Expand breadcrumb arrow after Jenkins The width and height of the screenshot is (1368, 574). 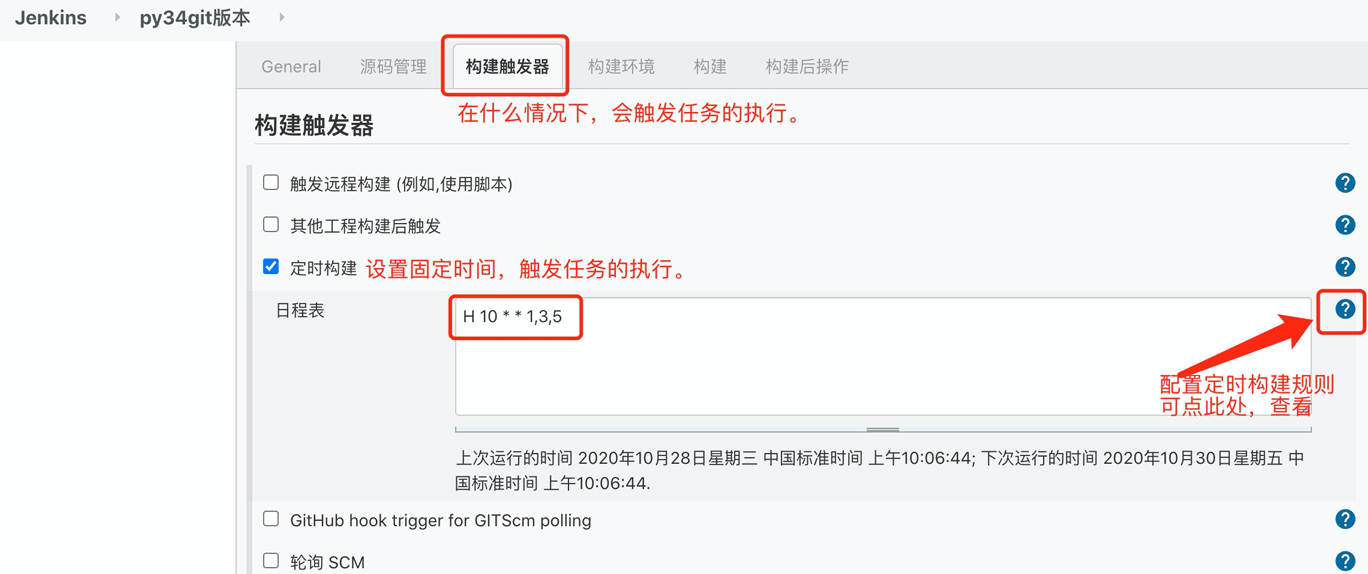pyautogui.click(x=117, y=18)
